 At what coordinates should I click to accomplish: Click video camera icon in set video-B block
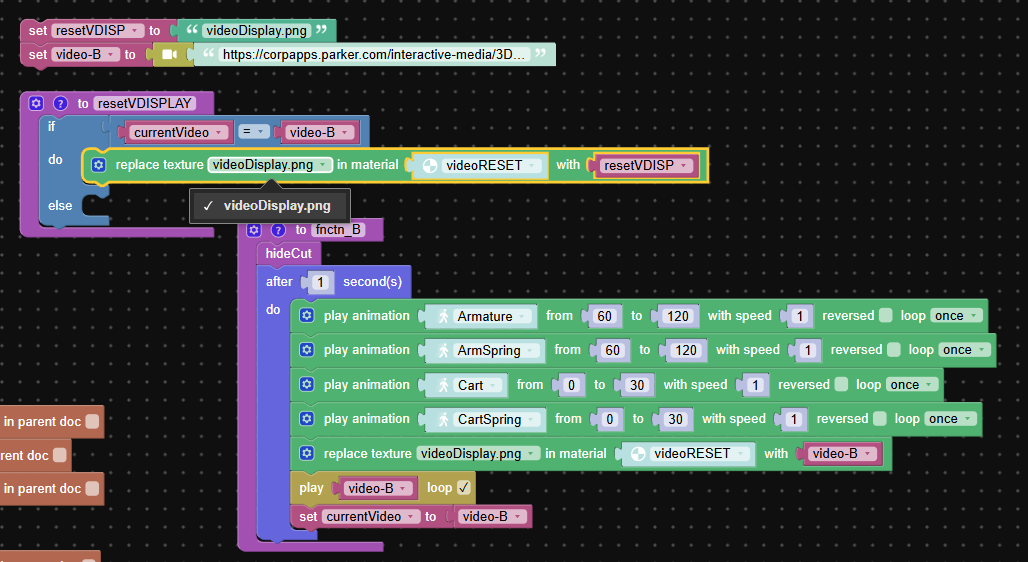pyautogui.click(x=169, y=54)
